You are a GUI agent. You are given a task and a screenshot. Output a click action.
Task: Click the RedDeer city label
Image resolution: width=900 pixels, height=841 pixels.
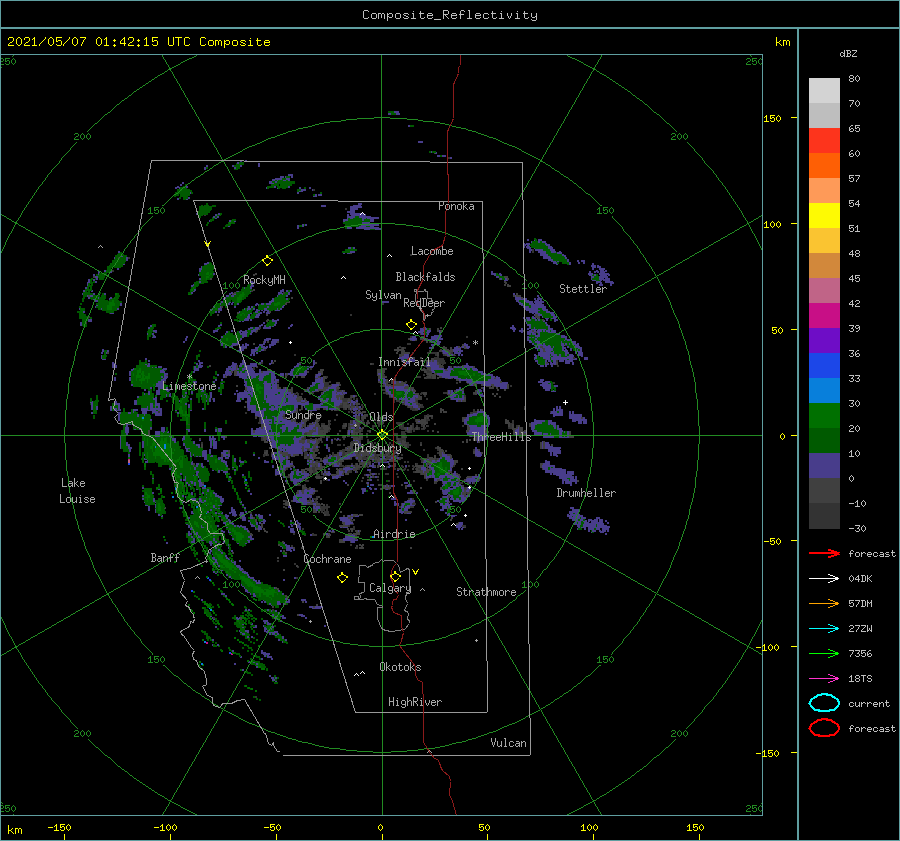tap(424, 303)
